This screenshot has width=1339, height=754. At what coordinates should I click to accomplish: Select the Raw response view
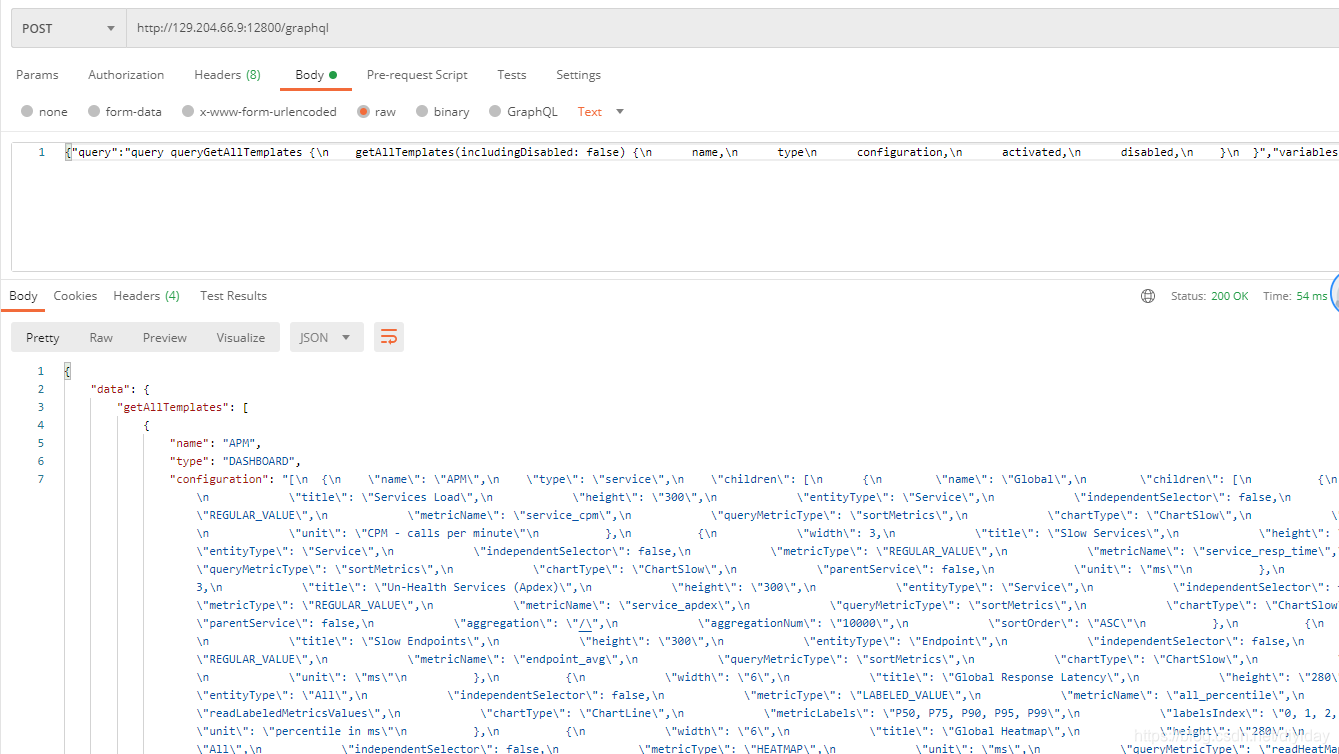[x=101, y=338]
